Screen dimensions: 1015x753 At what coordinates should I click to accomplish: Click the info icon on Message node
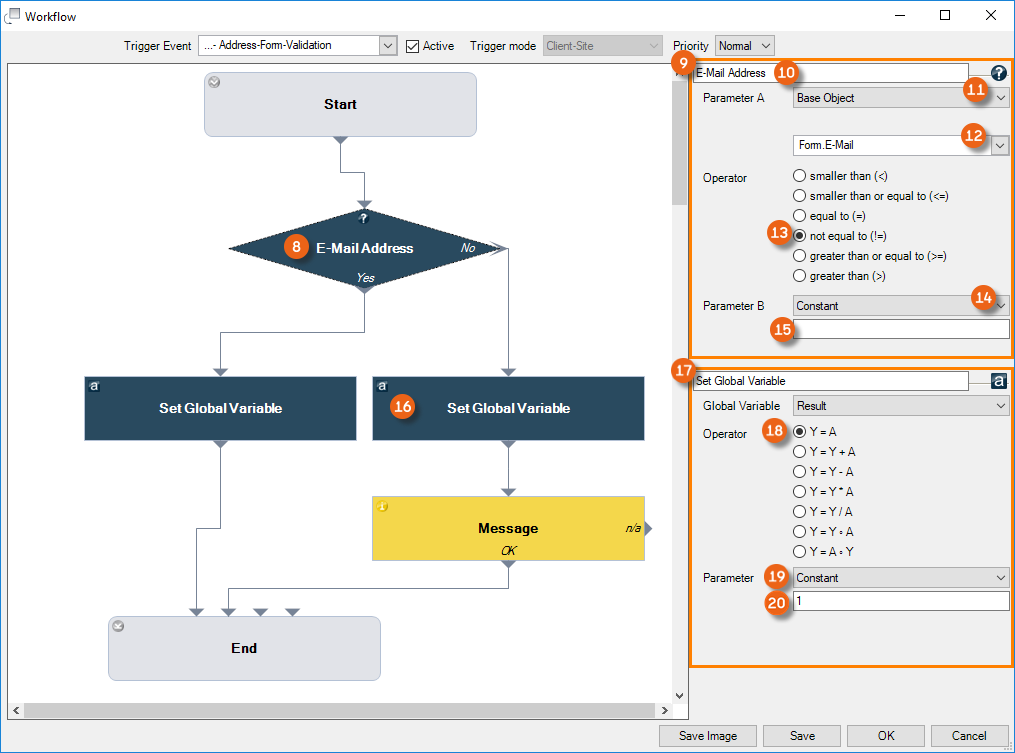[x=382, y=507]
